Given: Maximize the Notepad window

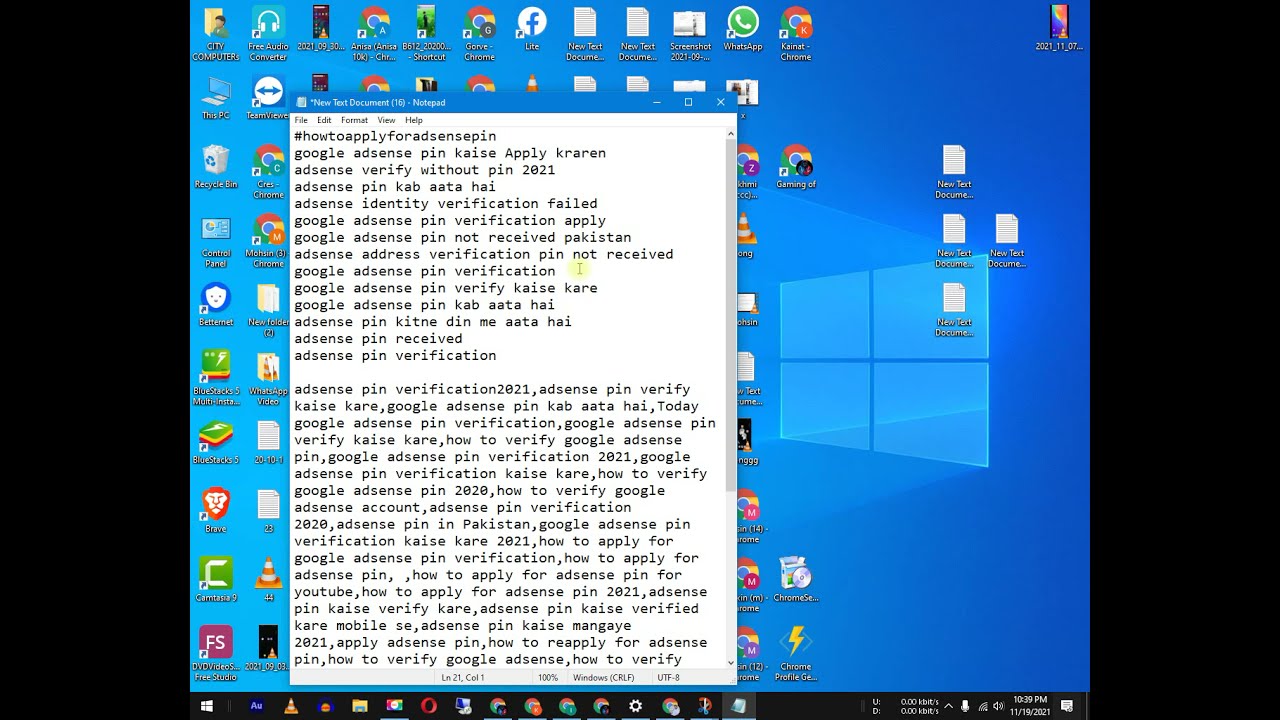Looking at the screenshot, I should coord(688,102).
